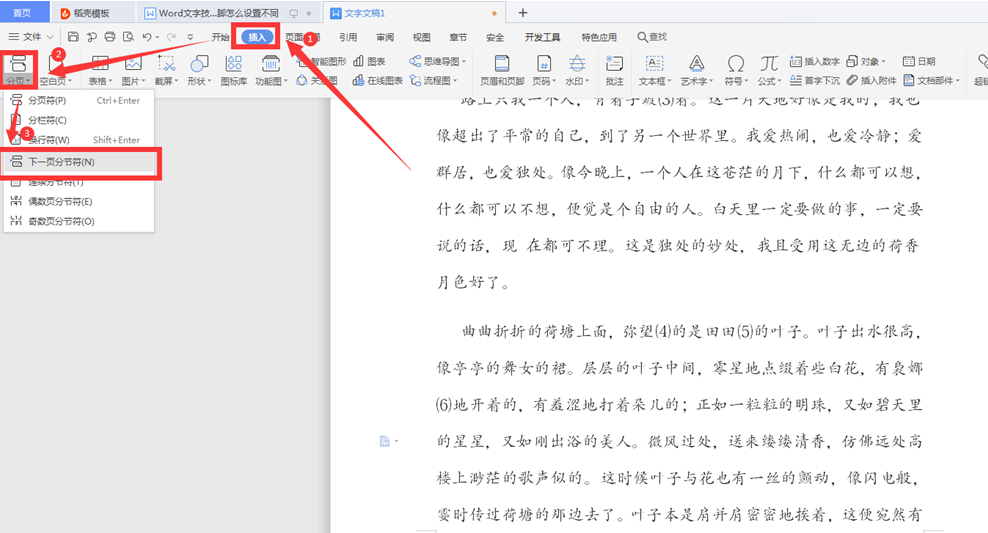Insert a 思维导图 mind map
The image size is (988, 533).
437,61
